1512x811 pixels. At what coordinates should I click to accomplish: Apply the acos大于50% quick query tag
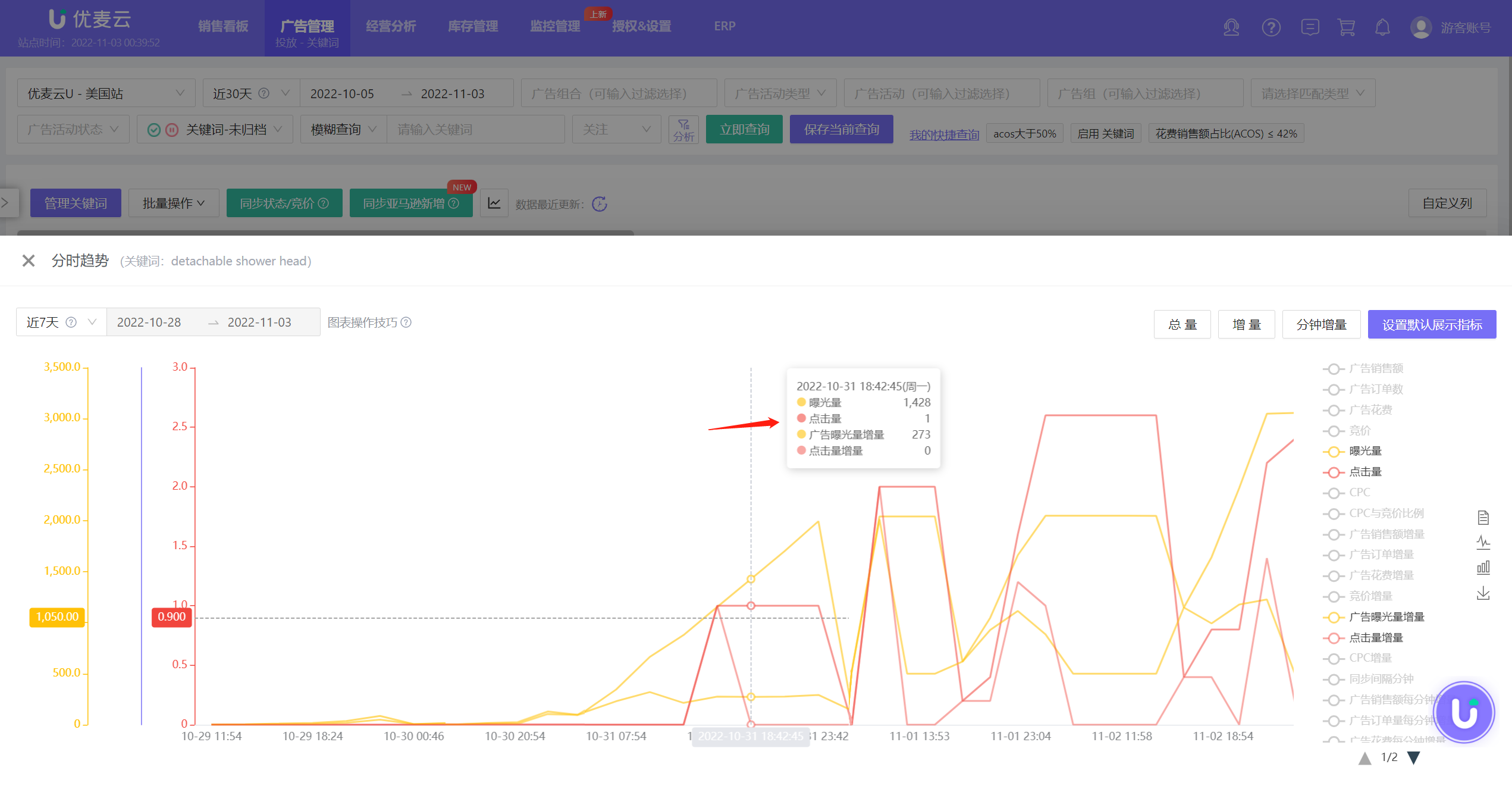pos(1024,134)
